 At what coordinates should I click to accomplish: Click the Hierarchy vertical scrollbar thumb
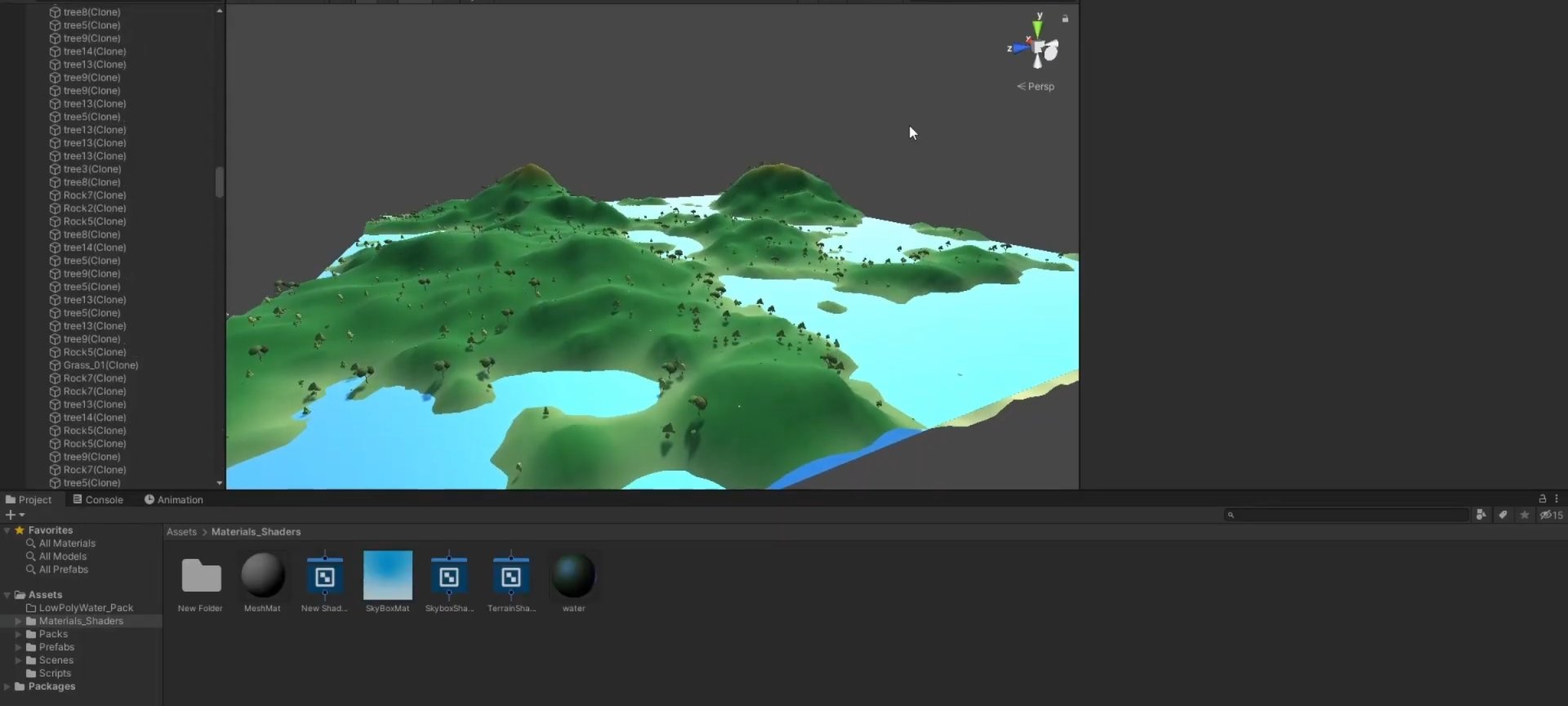[x=219, y=182]
